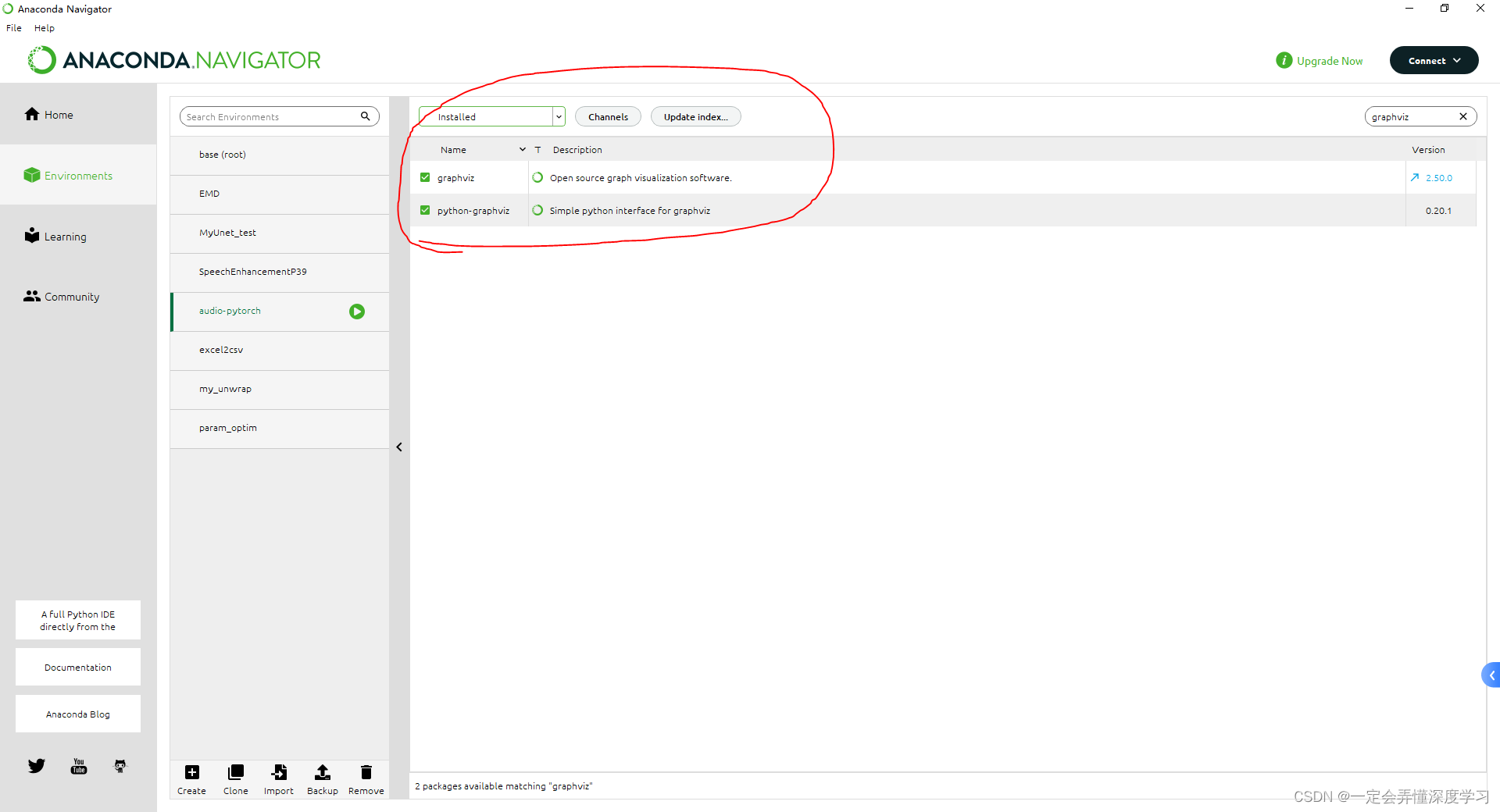The image size is (1500, 812).
Task: Select the MyUnet_test environment
Action: pyautogui.click(x=280, y=233)
